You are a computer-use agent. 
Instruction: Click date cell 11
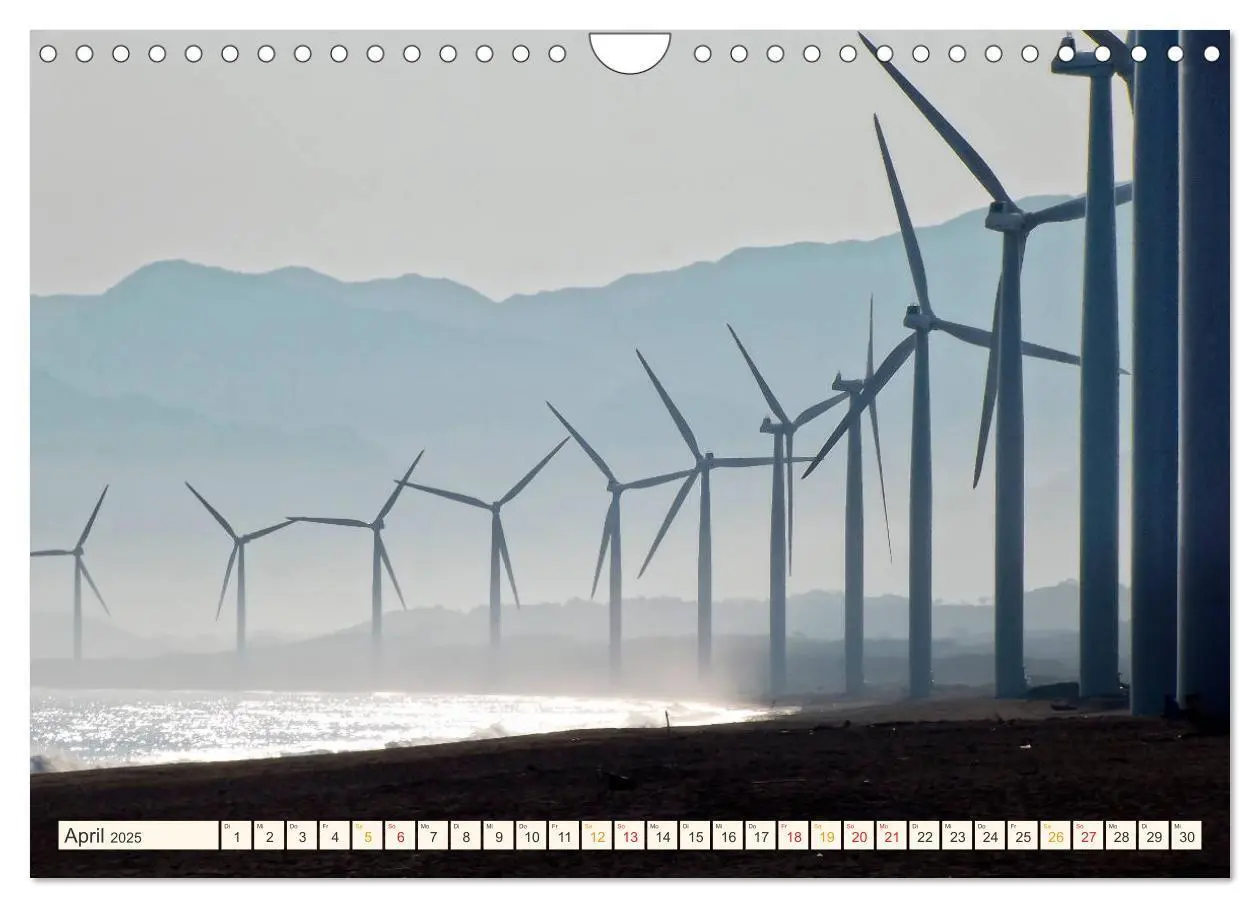564,836
